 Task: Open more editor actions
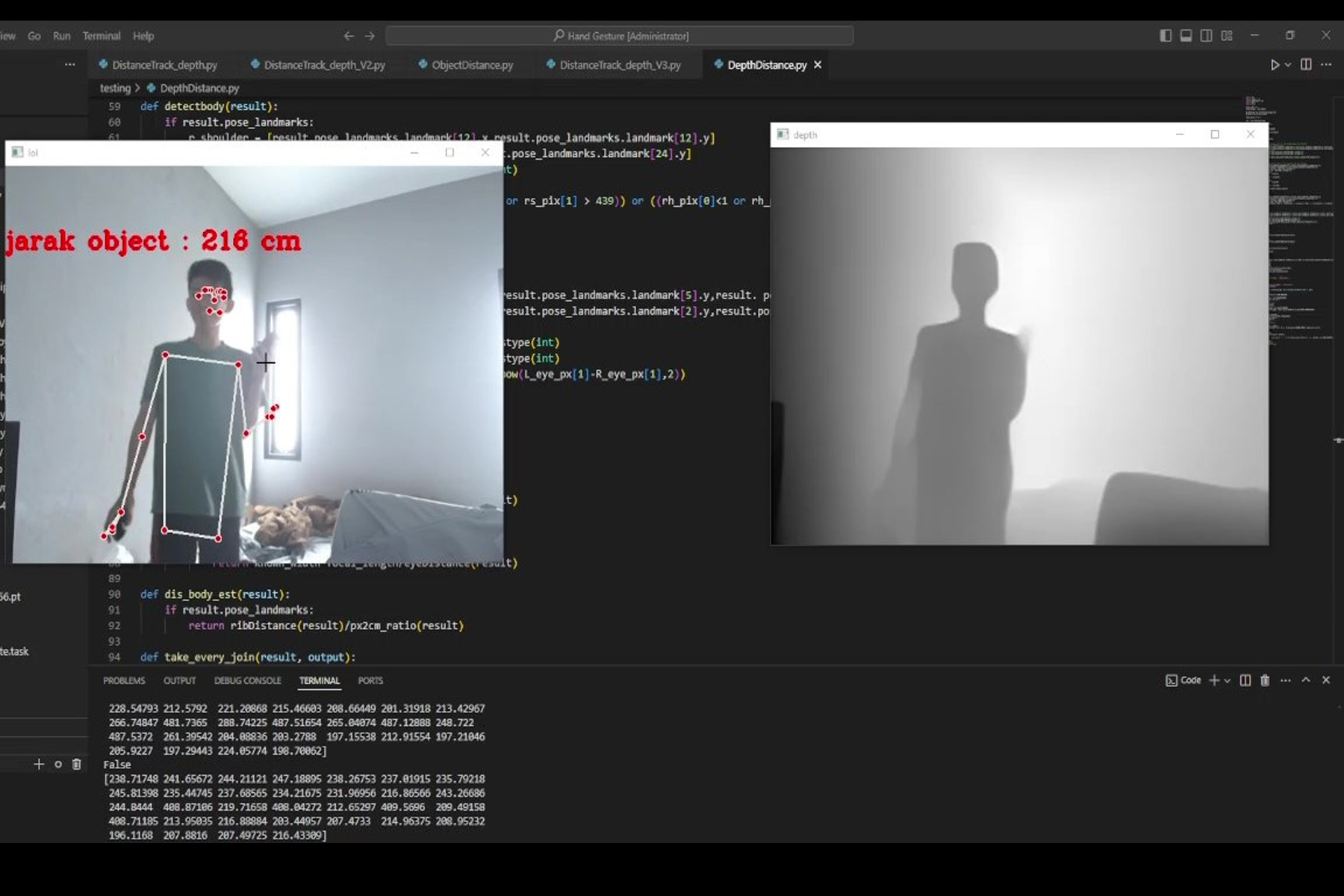coord(1327,64)
